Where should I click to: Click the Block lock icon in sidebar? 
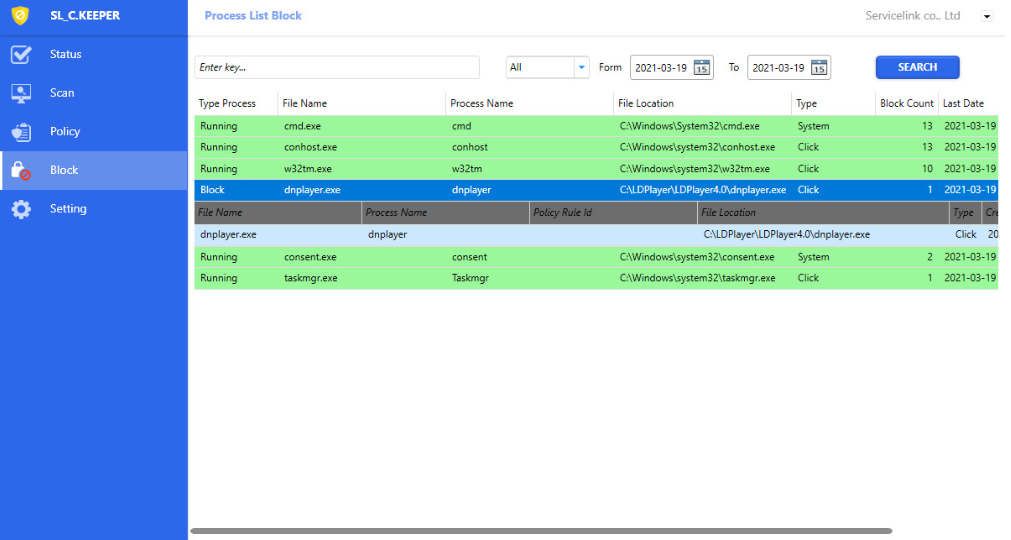21,171
